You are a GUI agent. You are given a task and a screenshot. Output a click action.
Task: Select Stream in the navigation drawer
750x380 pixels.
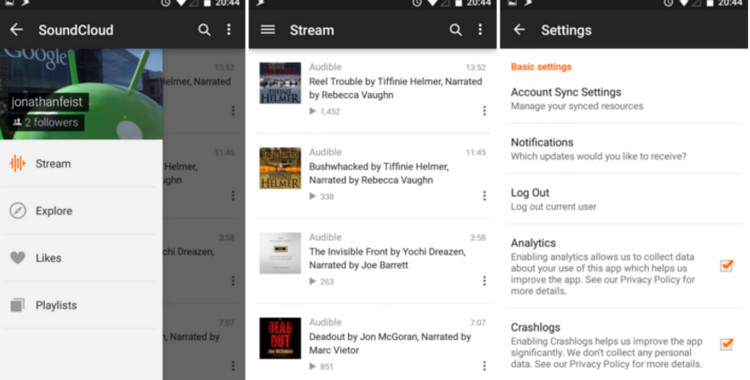pyautogui.click(x=81, y=164)
